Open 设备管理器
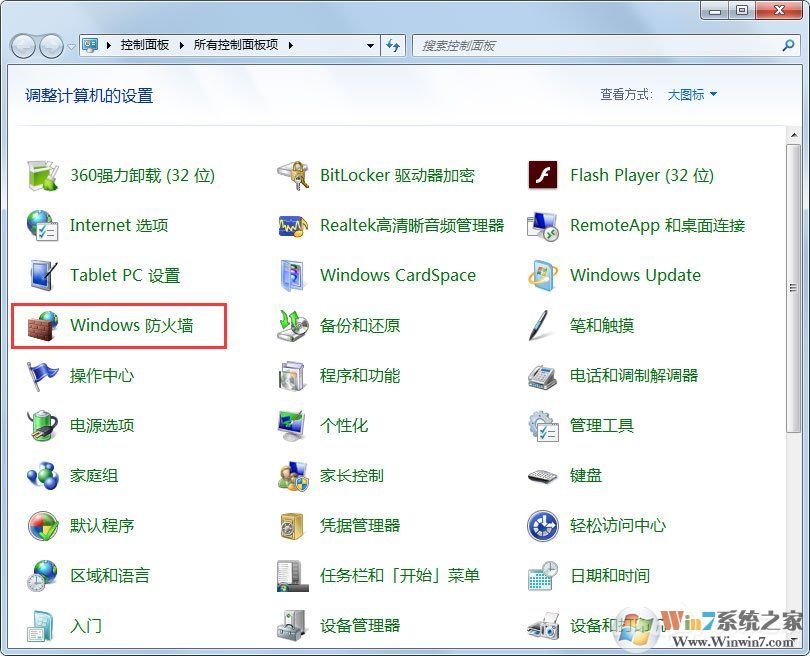 (x=359, y=625)
